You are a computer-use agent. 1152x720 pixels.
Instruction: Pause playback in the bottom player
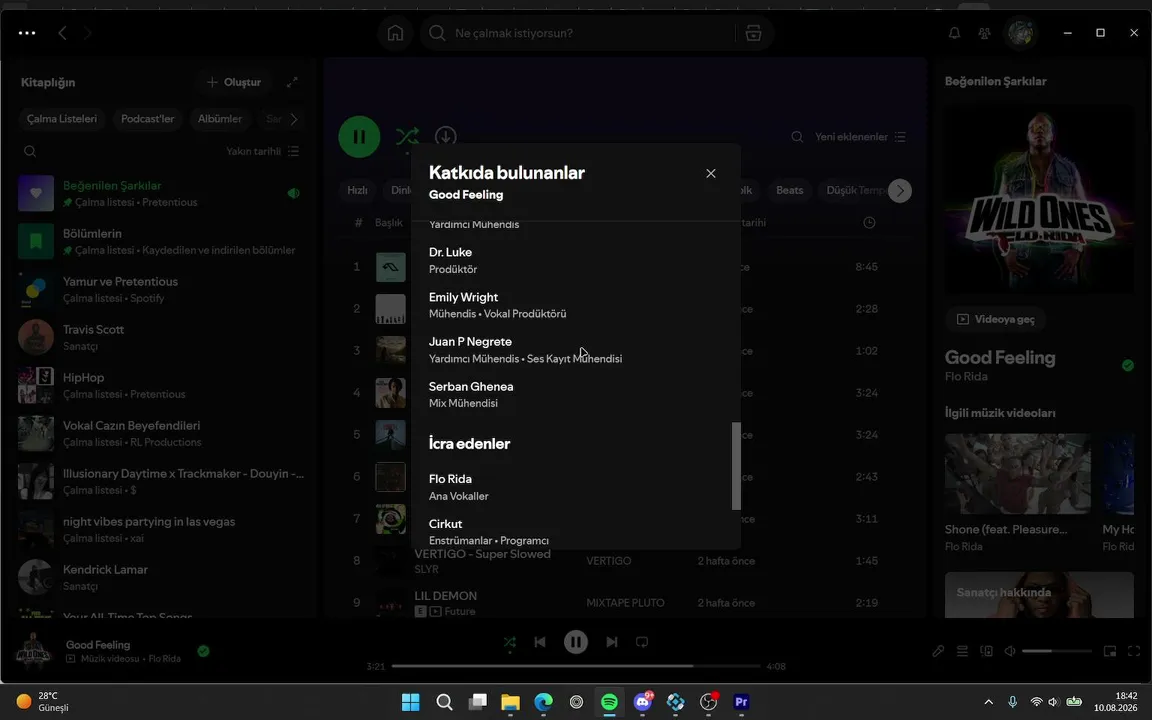[x=576, y=642]
